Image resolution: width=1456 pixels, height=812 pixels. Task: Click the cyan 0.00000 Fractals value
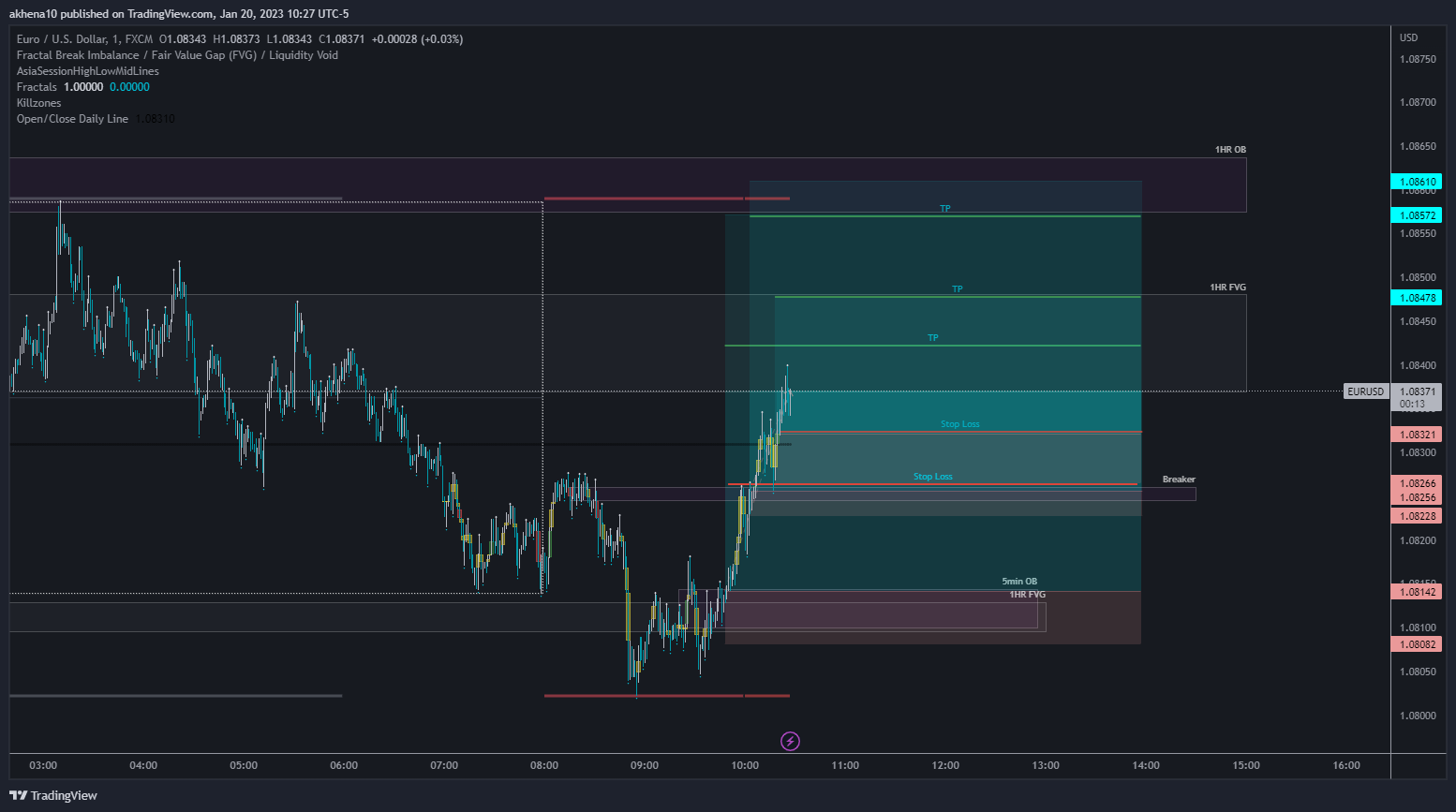pyautogui.click(x=129, y=87)
